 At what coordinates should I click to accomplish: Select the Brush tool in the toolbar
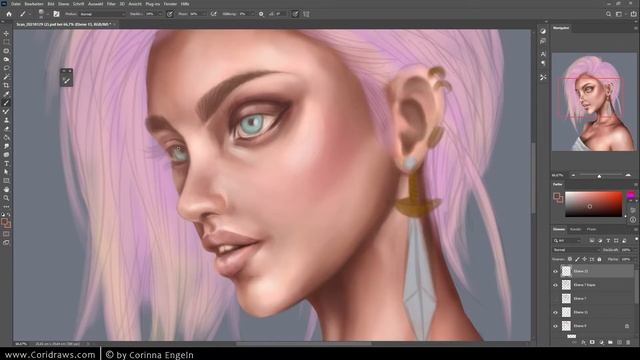[6, 103]
